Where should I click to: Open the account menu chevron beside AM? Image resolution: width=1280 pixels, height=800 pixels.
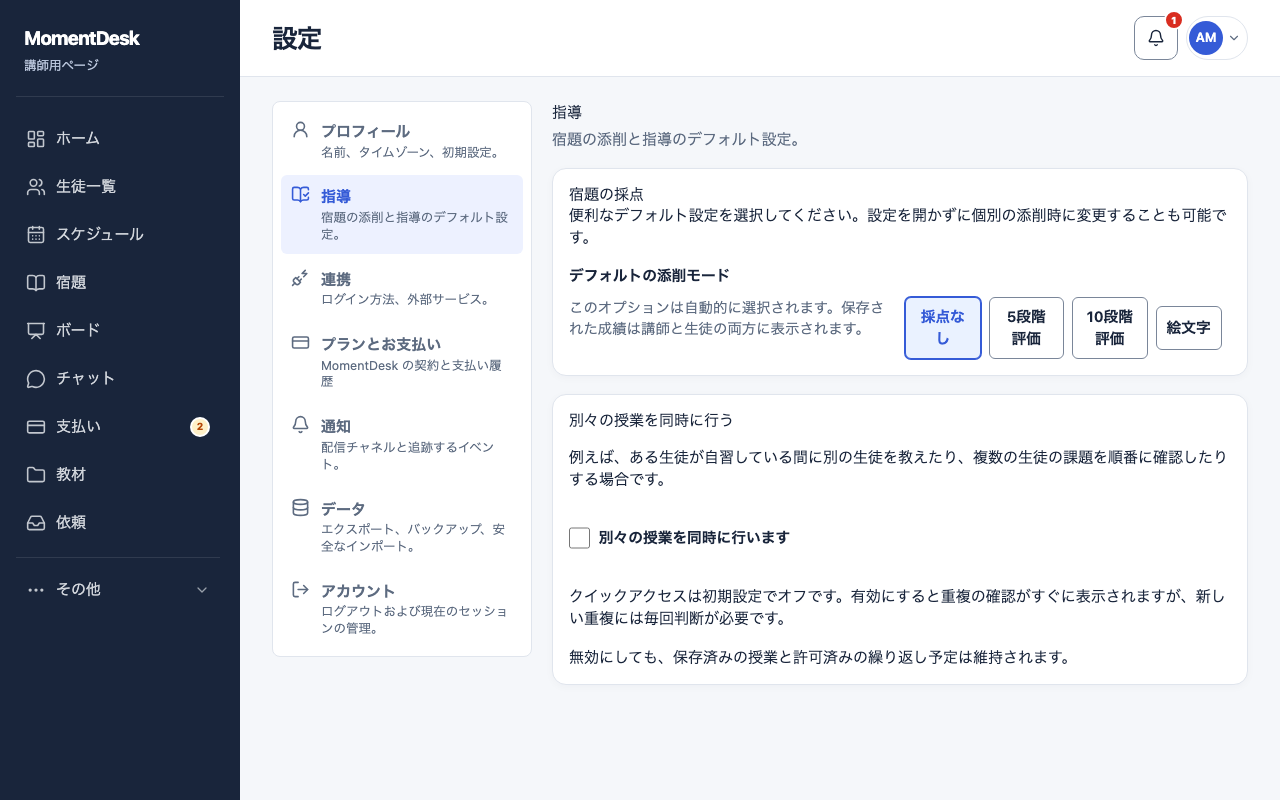[x=1234, y=38]
